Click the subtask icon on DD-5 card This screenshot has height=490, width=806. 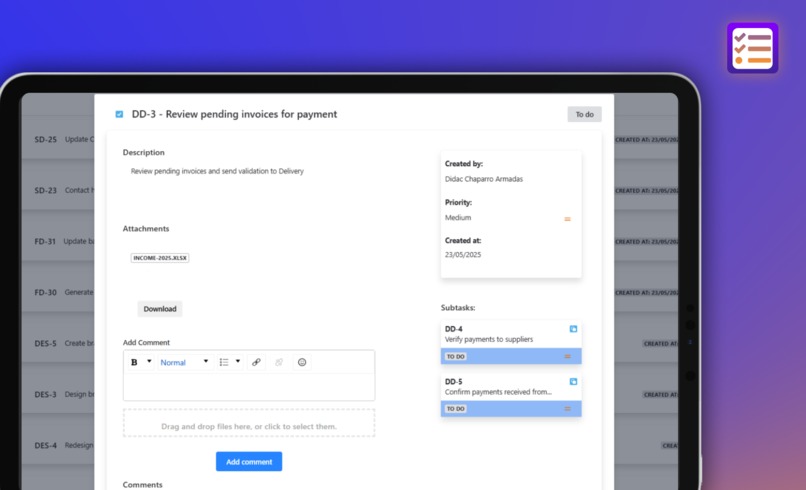tap(573, 382)
